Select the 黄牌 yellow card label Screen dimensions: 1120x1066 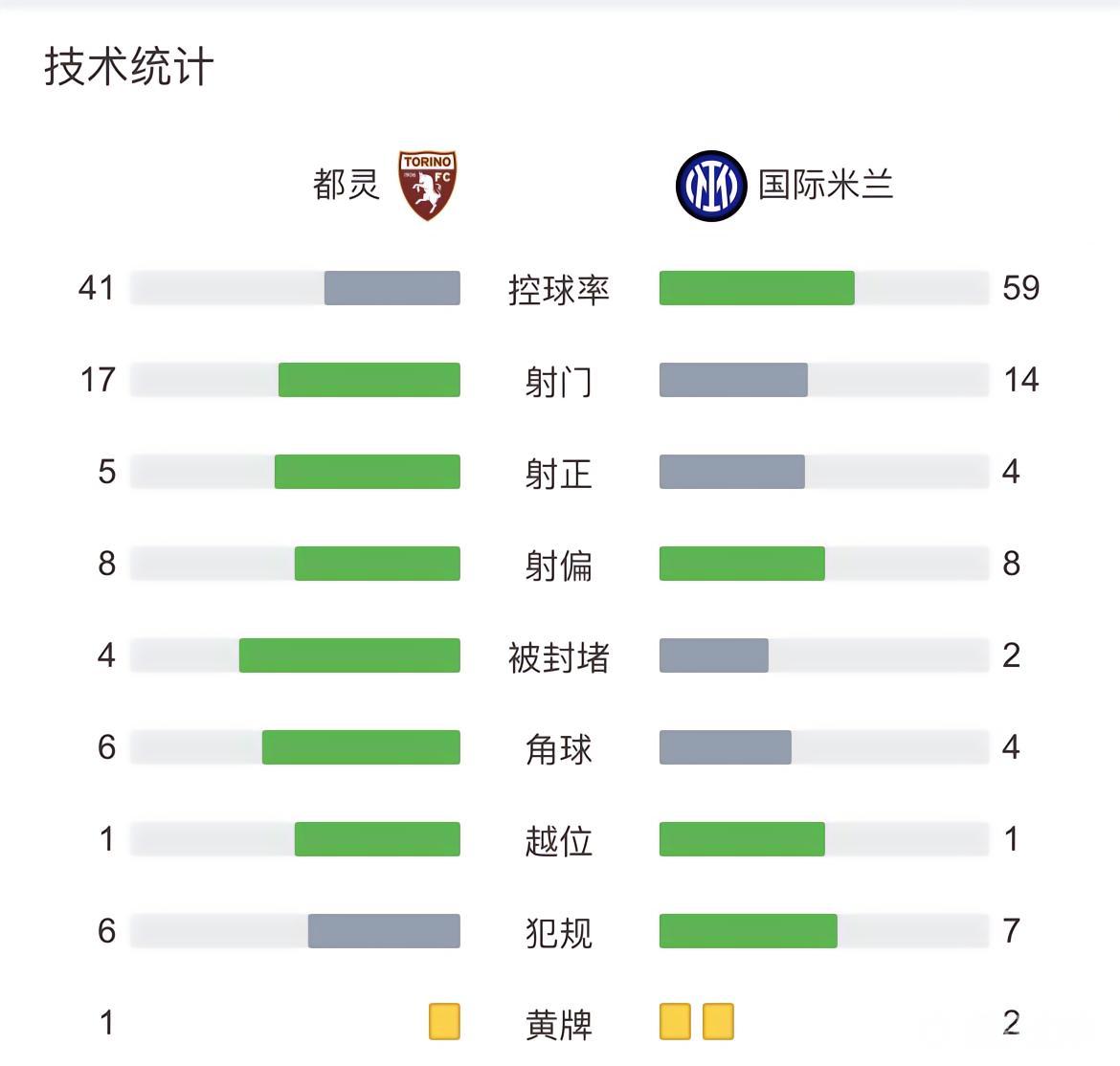[559, 1024]
